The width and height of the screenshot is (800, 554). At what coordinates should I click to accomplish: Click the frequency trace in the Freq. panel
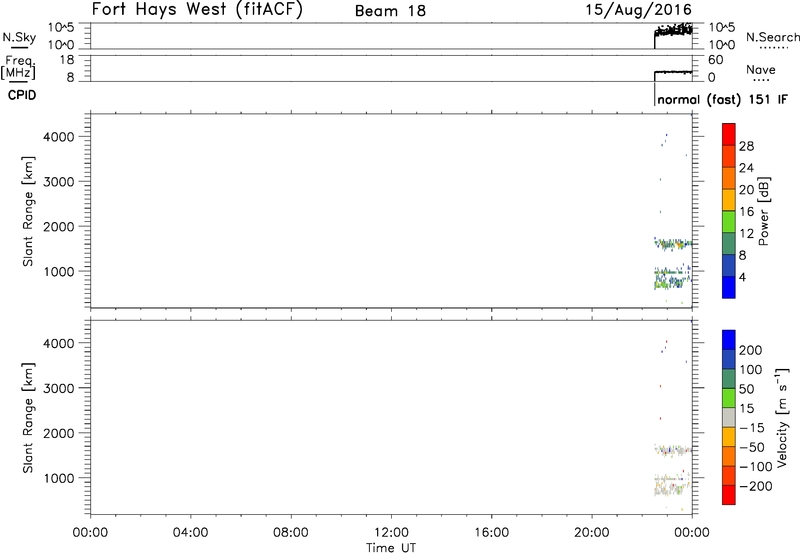(673, 72)
